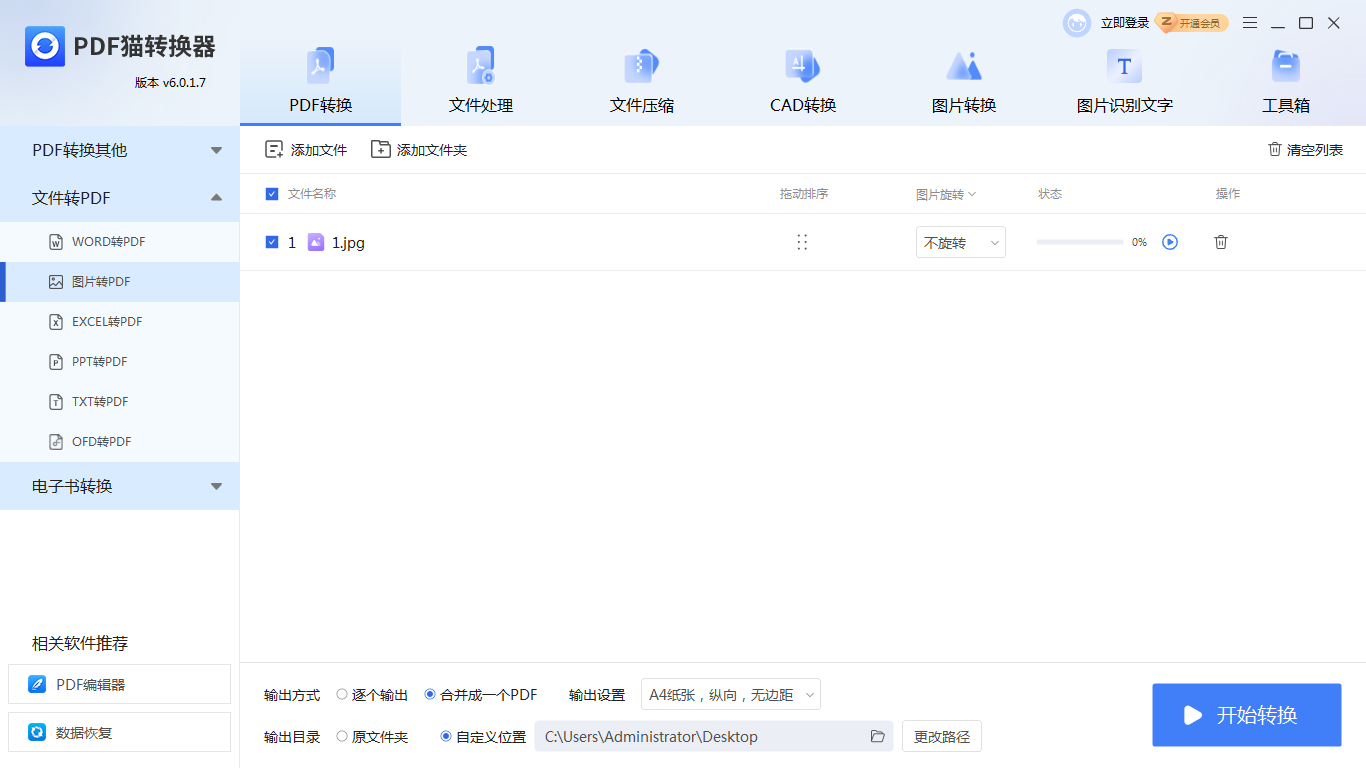Click 立即登录 to sign in
This screenshot has width=1366, height=768.
click(1125, 23)
